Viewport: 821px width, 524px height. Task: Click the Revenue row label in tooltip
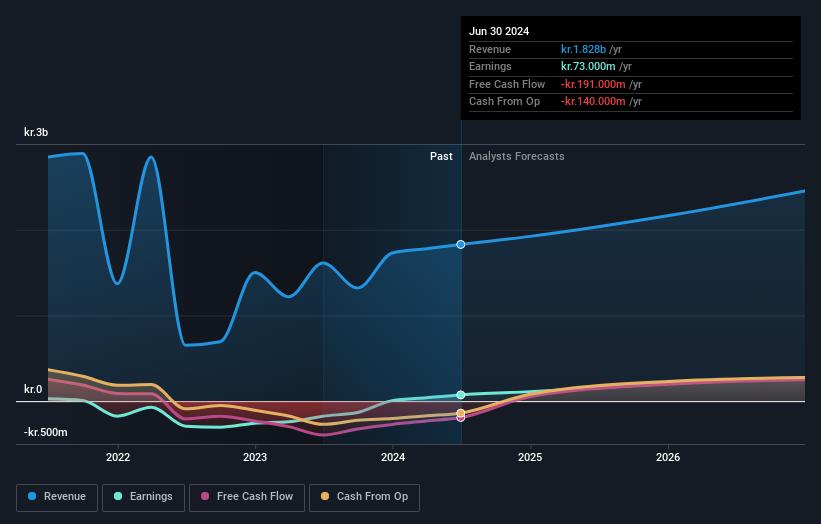point(490,49)
